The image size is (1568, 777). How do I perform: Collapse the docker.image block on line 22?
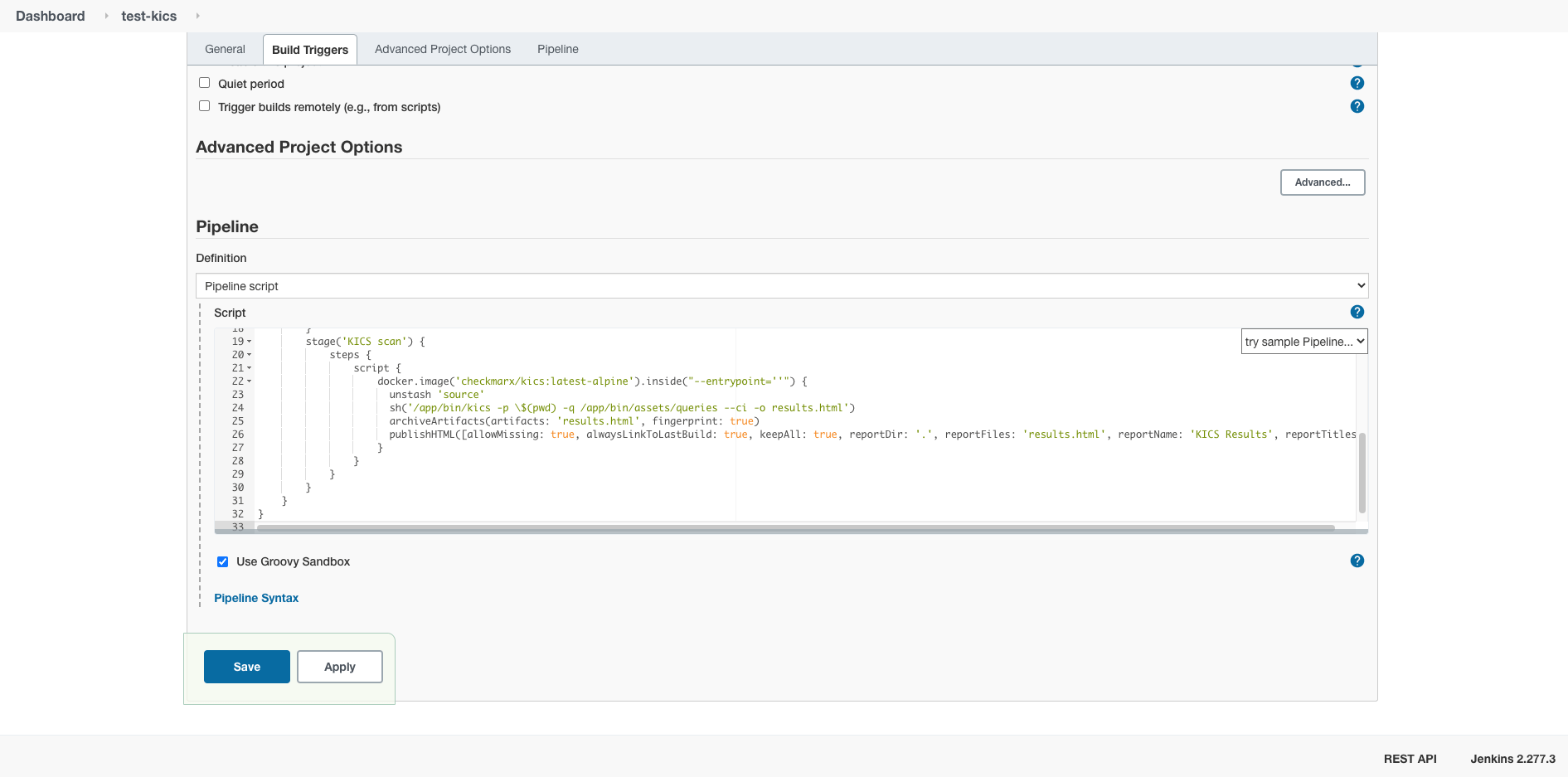point(248,381)
